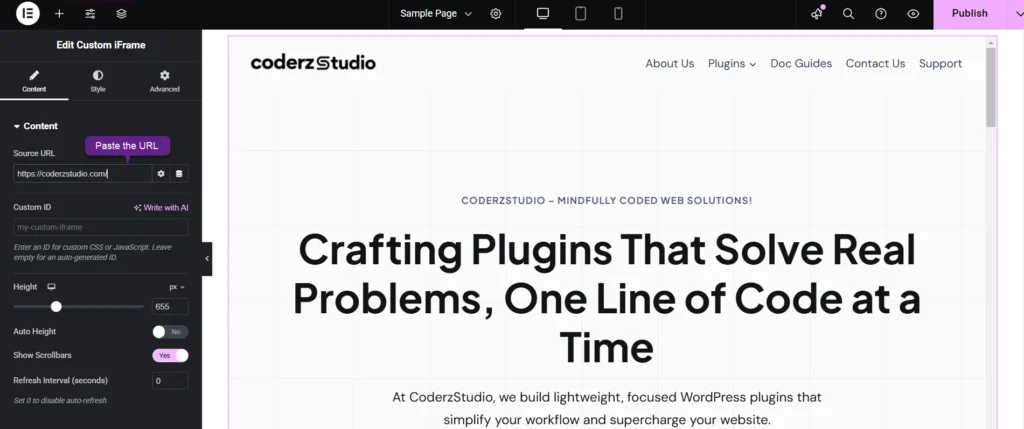Switch to the Advanced tab
Viewport: 1024px width, 429px height.
[x=165, y=82]
